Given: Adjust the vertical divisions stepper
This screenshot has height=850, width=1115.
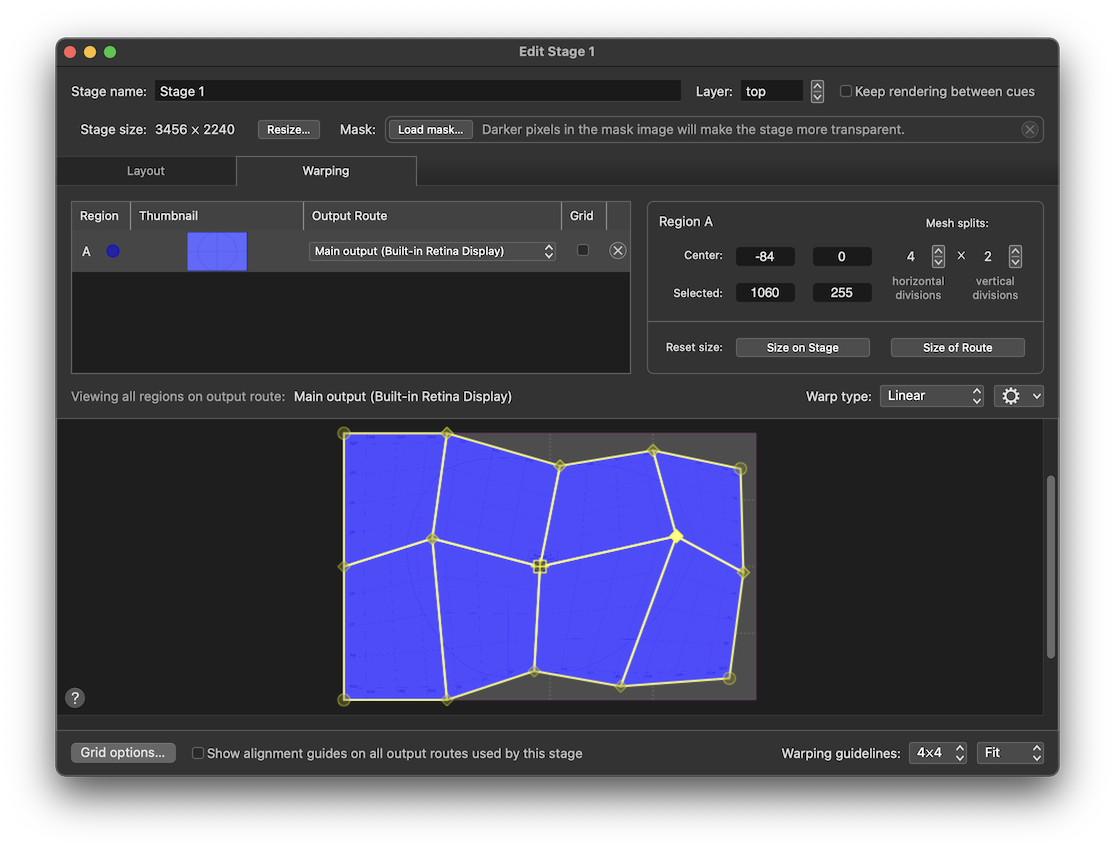Looking at the screenshot, I should 1015,256.
